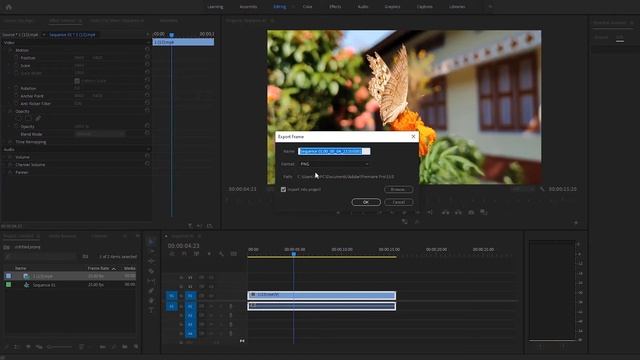Screen dimensions: 640x360
Task: Switch Project panel to Icon View
Action: pyautogui.click(x=28, y=347)
